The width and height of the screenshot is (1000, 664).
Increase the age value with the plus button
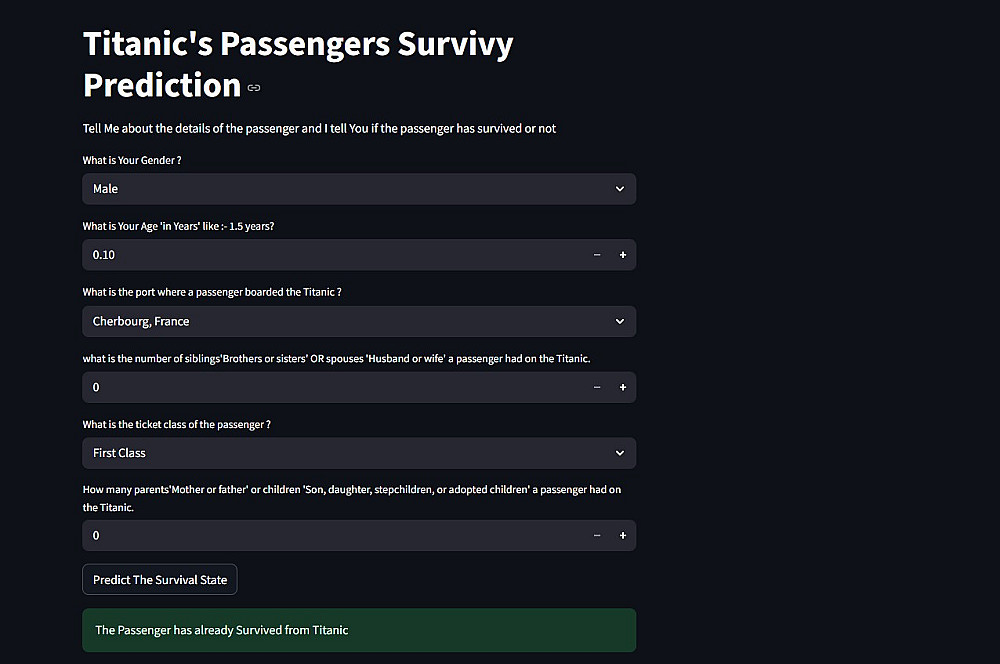point(623,255)
